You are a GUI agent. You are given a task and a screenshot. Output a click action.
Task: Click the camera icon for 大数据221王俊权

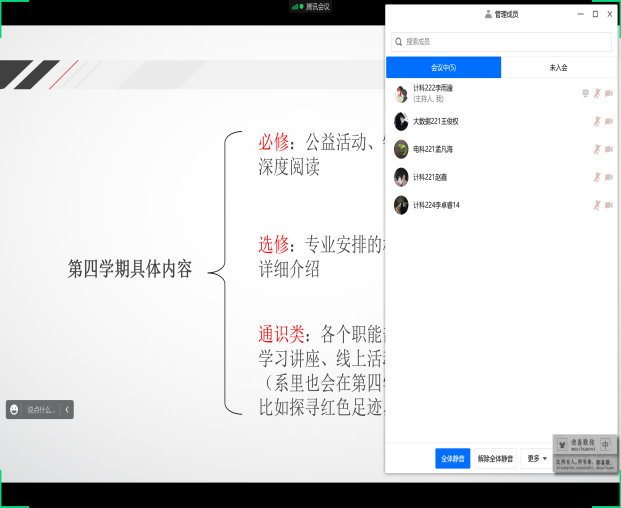click(609, 121)
